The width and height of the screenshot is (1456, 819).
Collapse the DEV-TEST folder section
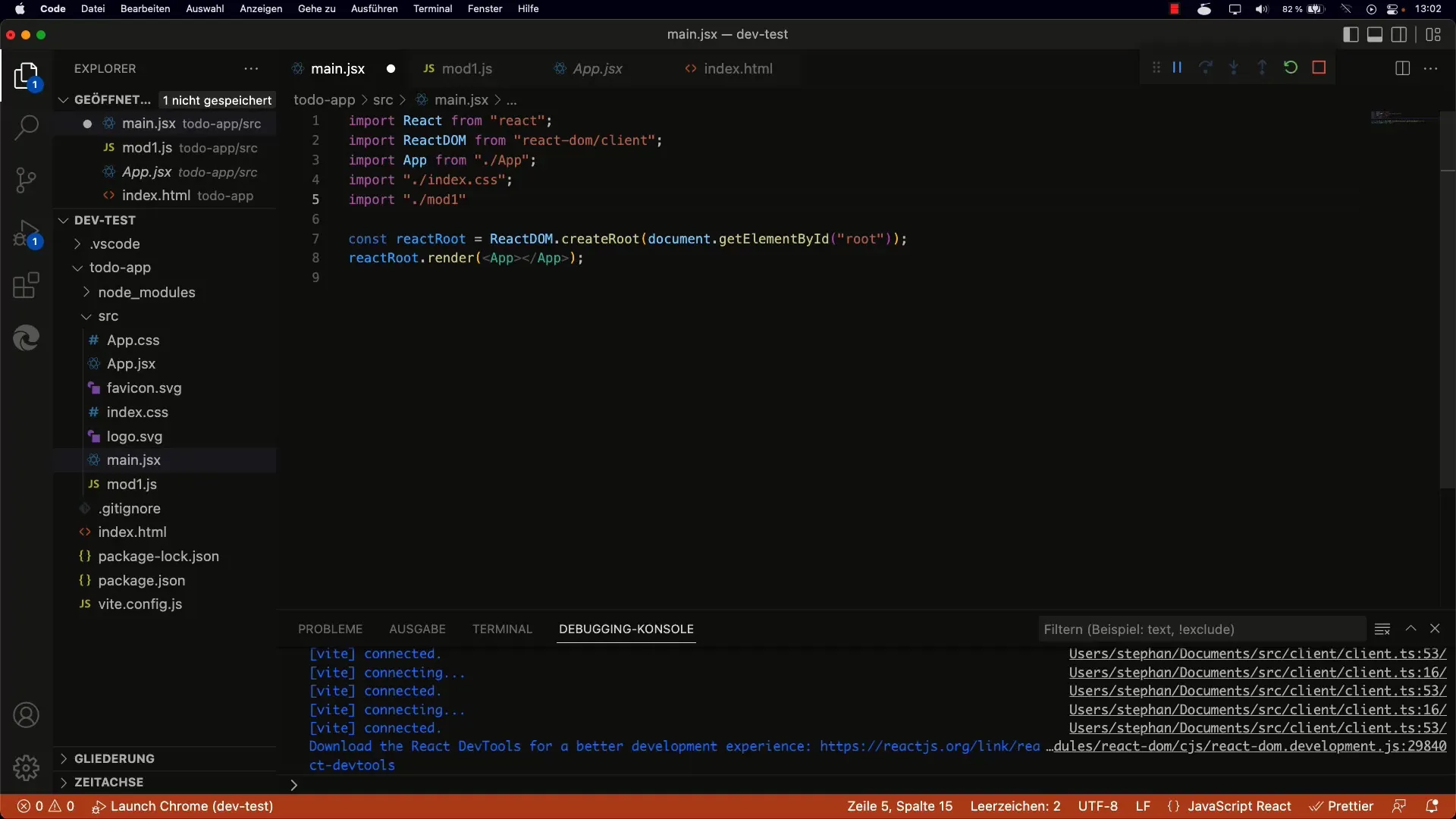click(x=64, y=220)
